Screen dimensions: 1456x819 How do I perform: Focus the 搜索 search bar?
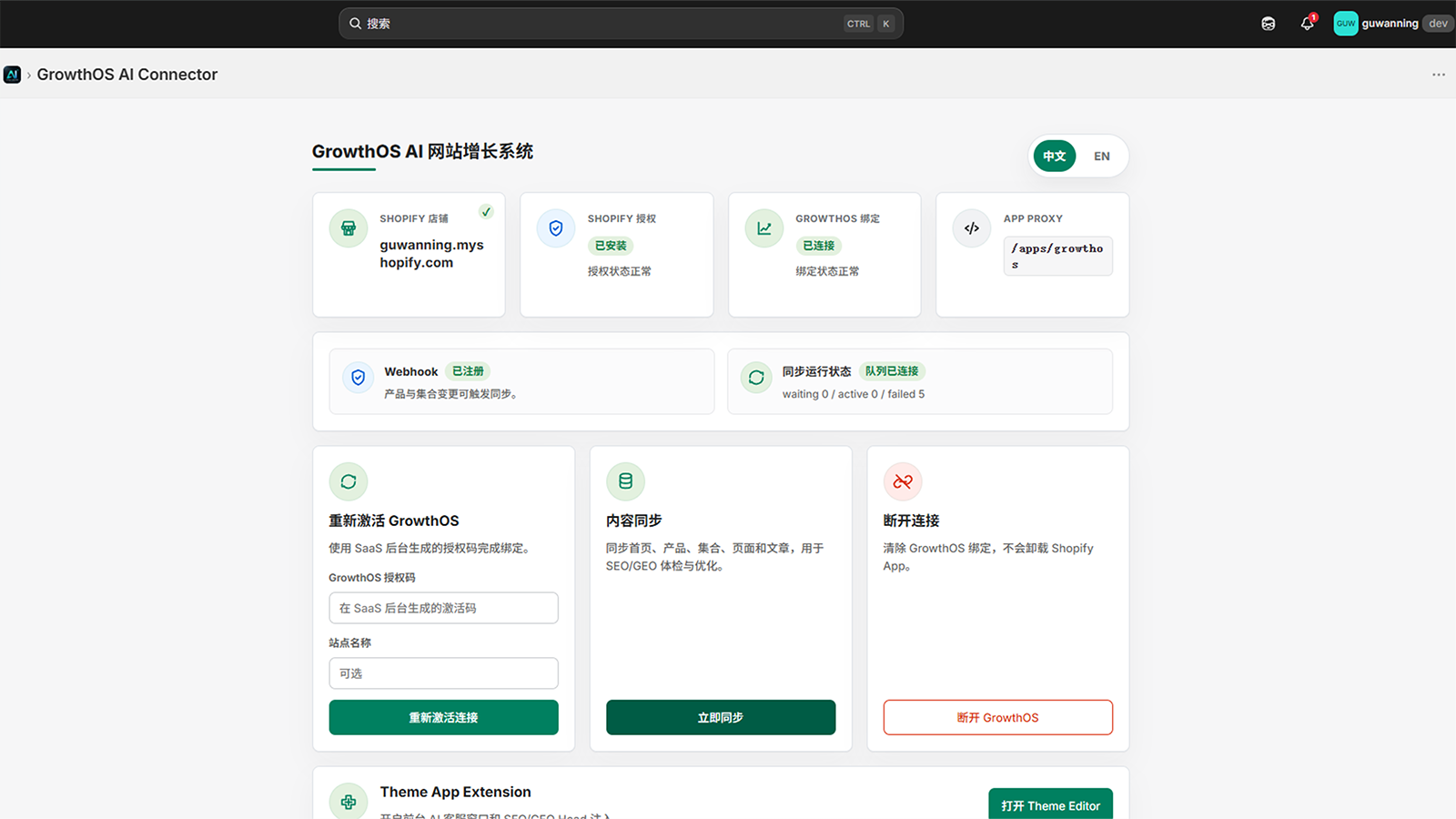[x=621, y=24]
